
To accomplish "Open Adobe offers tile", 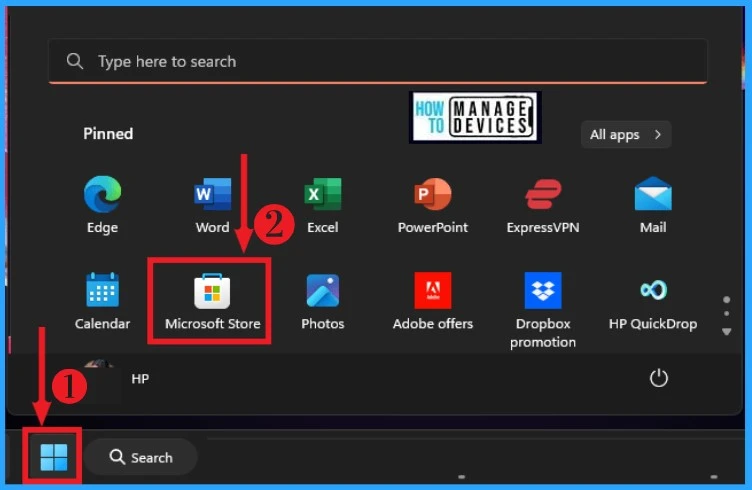I will pyautogui.click(x=433, y=301).
